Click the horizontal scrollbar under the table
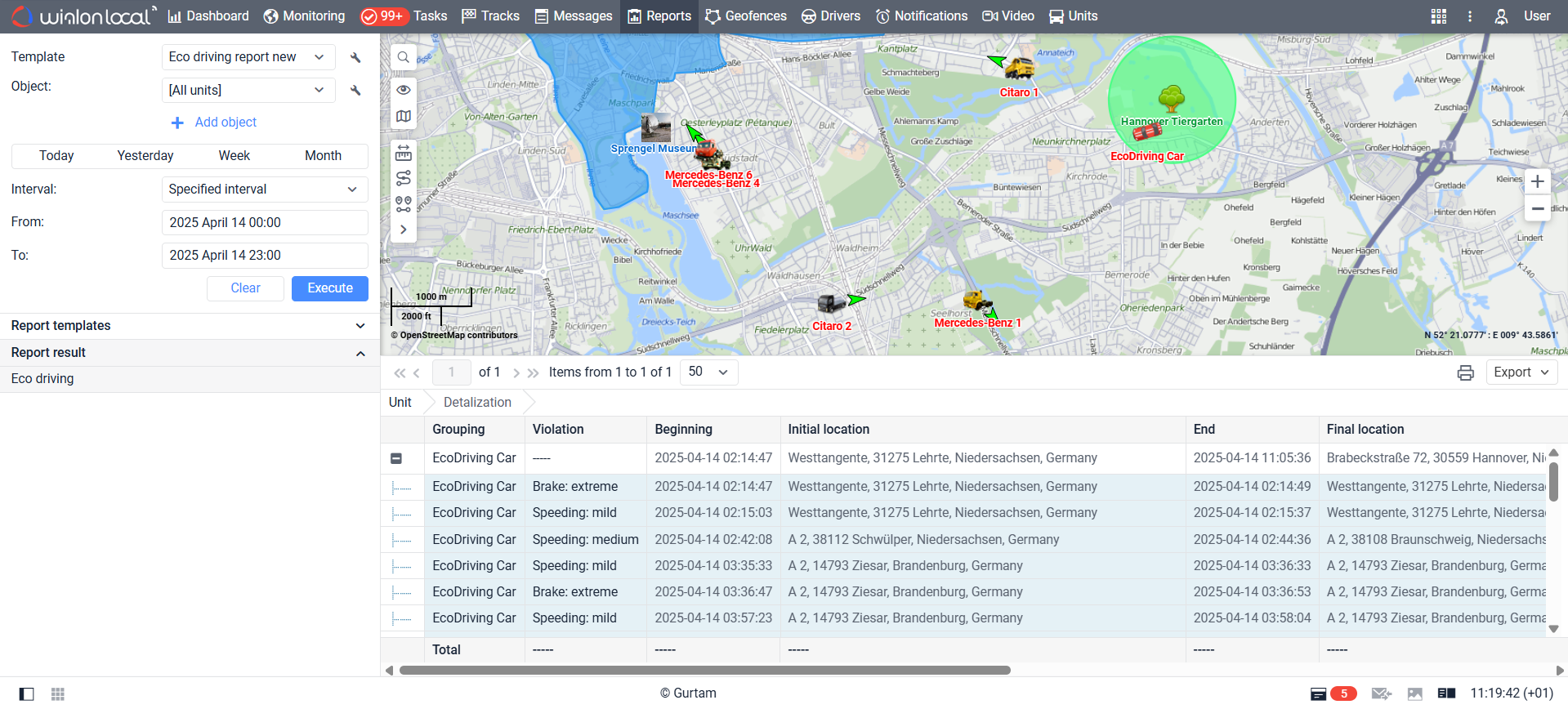The width and height of the screenshot is (1568, 709). pyautogui.click(x=704, y=670)
